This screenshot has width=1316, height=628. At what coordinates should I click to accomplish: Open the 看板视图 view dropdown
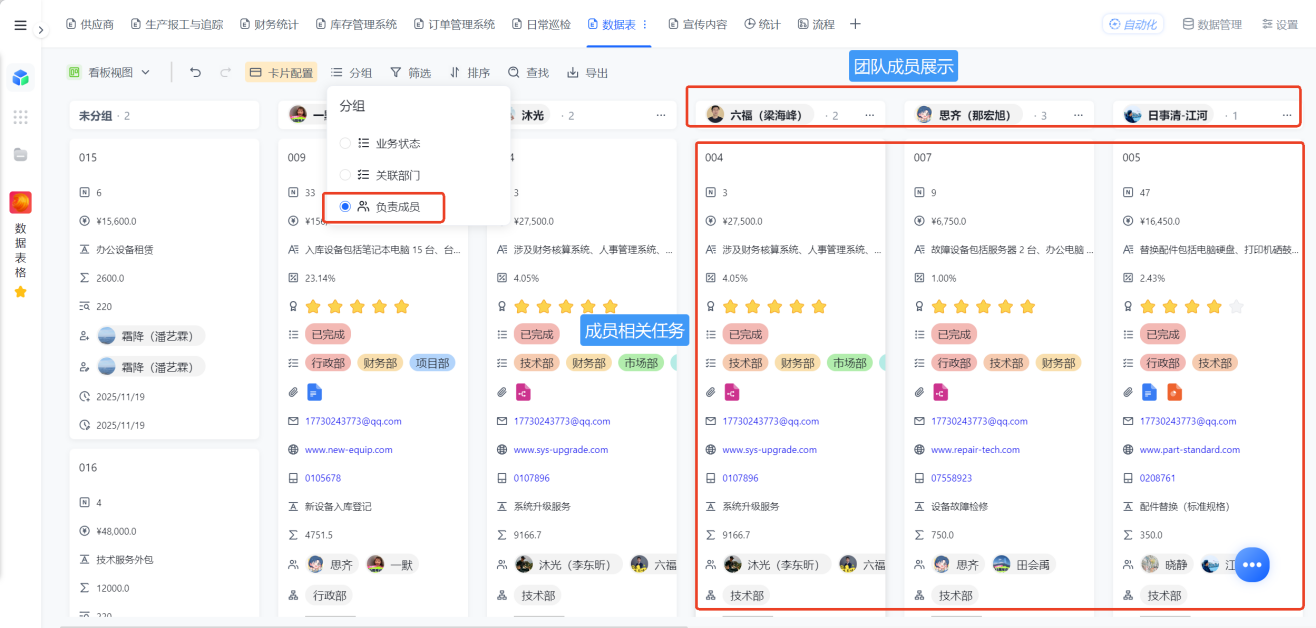coord(109,72)
